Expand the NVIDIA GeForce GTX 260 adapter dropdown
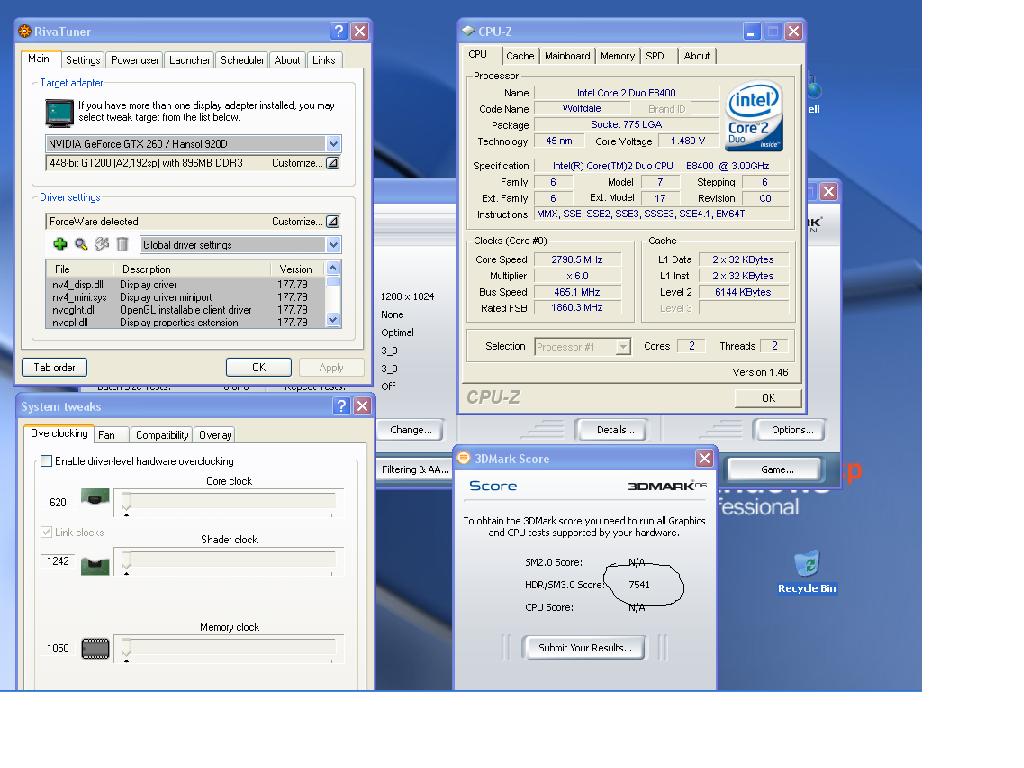1024x768 pixels. pos(333,144)
